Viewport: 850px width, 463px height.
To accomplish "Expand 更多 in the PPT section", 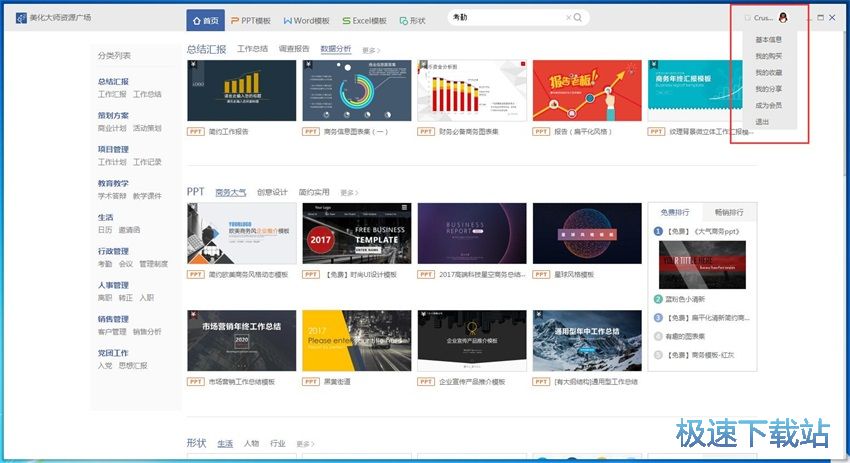I will click(x=349, y=193).
